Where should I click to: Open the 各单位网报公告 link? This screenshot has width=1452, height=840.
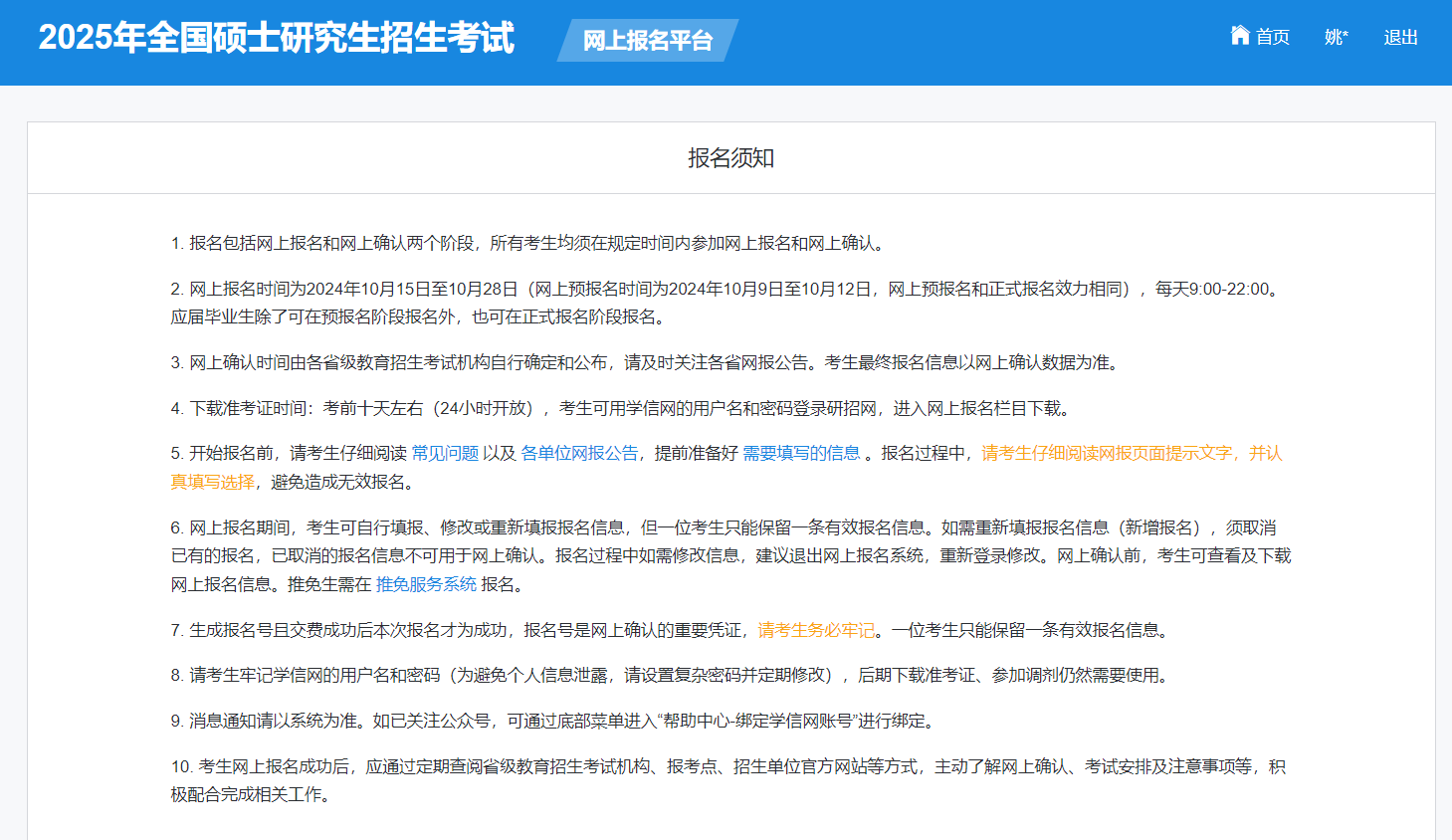coord(579,453)
